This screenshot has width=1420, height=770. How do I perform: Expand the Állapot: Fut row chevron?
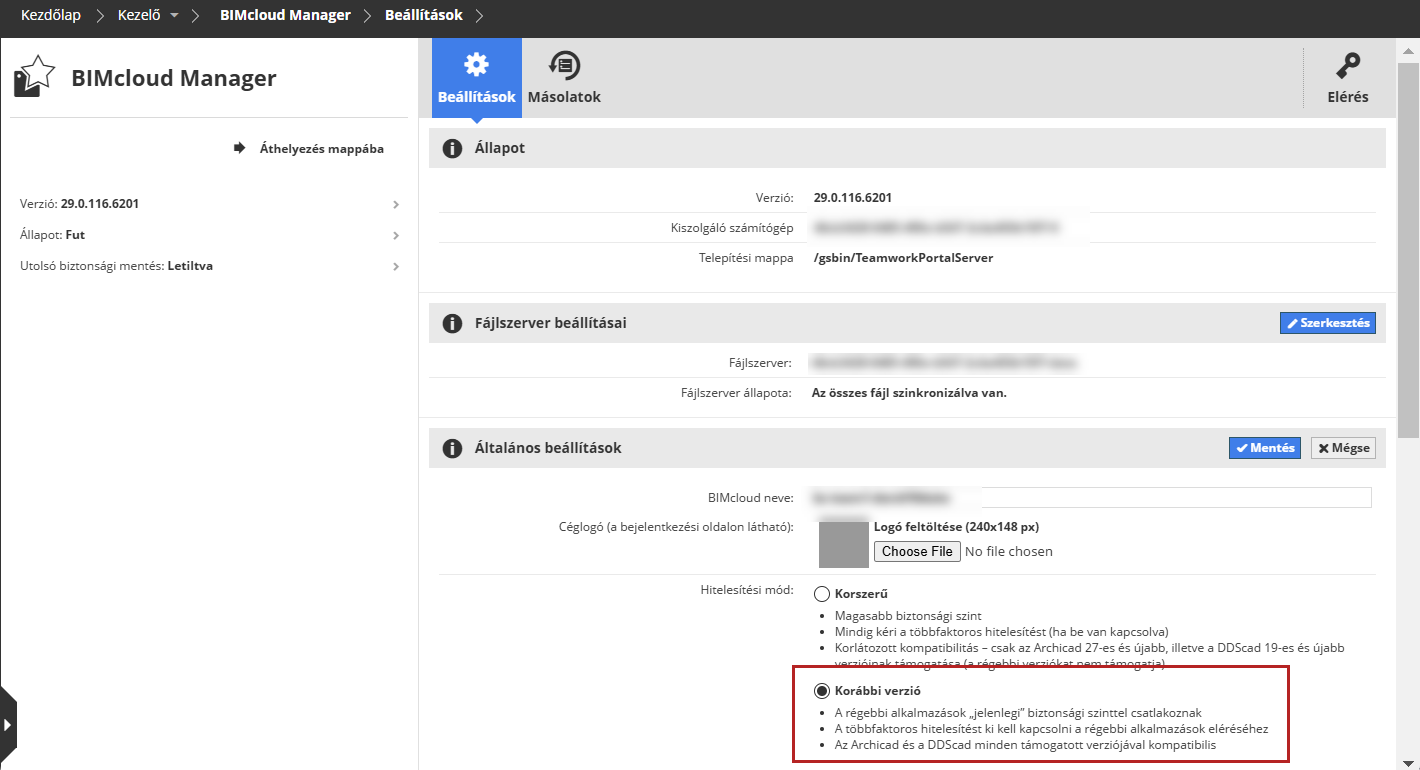(396, 236)
